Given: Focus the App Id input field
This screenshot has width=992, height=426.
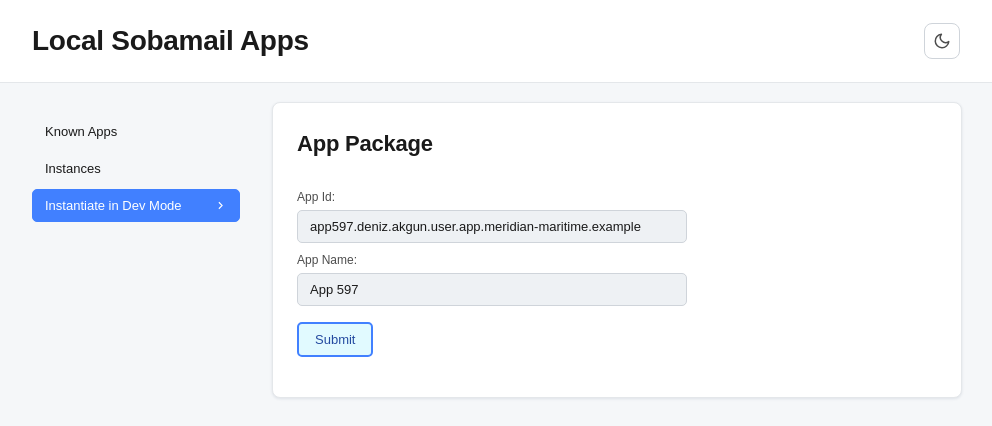Looking at the screenshot, I should point(492,227).
